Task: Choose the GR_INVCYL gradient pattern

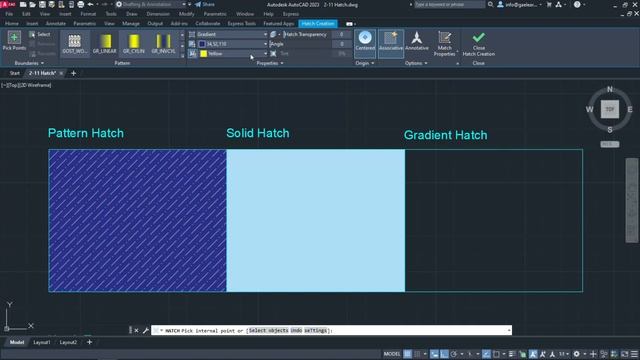Action: coord(163,43)
